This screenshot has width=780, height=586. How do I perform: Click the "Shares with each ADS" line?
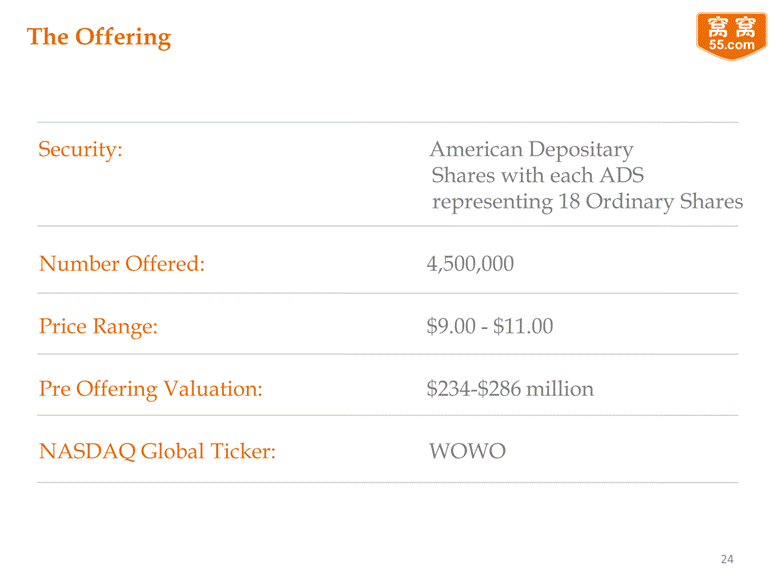[537, 176]
